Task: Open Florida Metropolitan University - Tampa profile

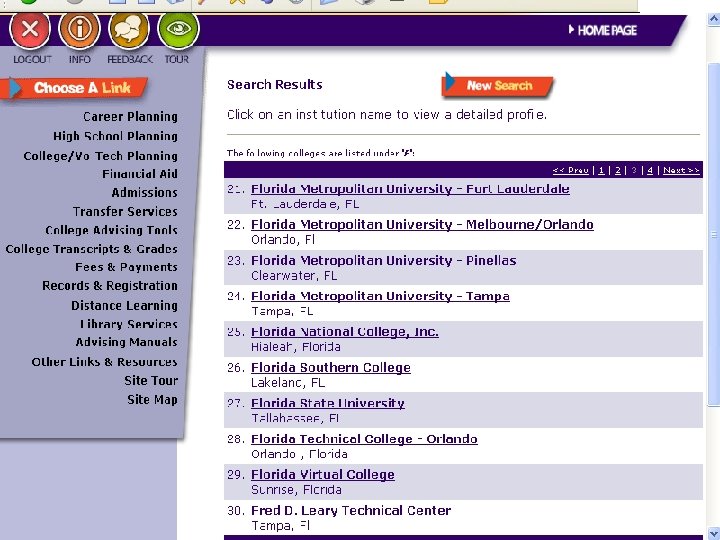Action: coord(380,296)
